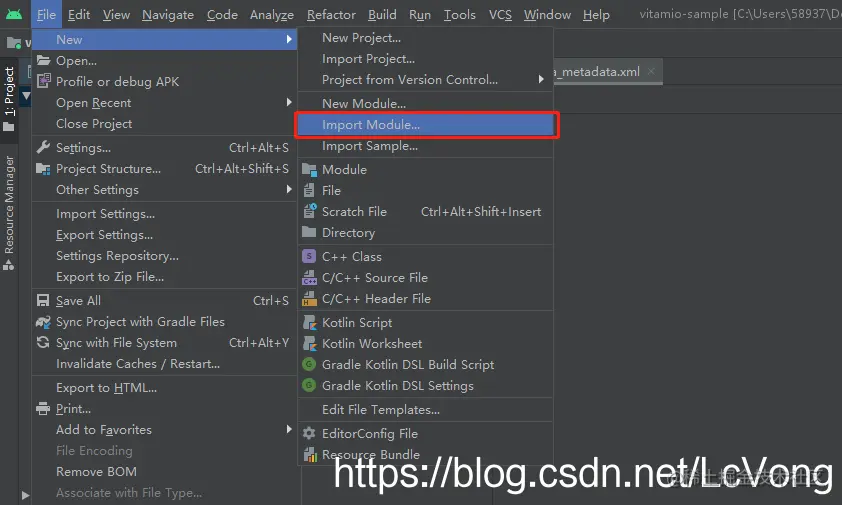Open the Navigate menu
Screen dimensions: 842x505
pos(168,15)
